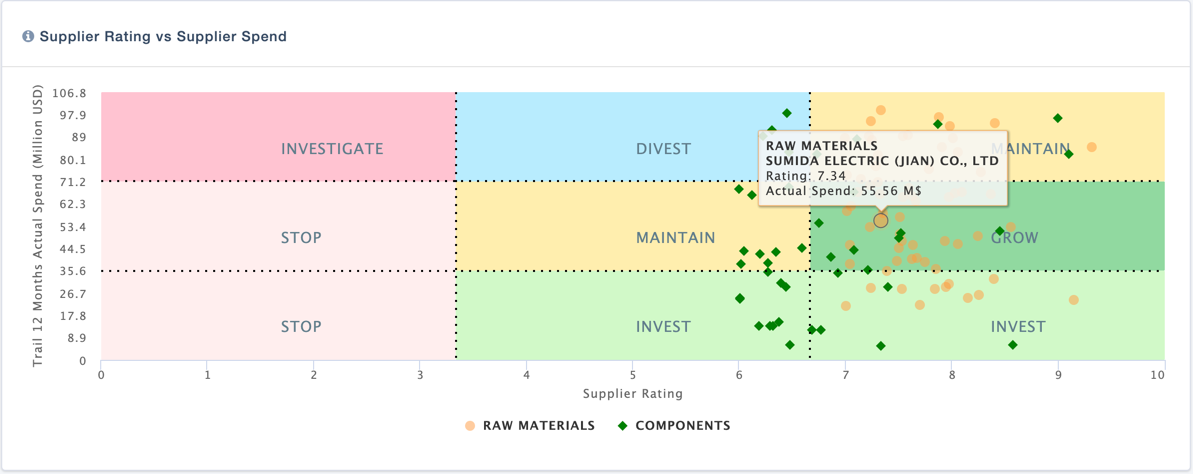The height and width of the screenshot is (474, 1193).
Task: Select the highlighted Sumida Electric data point
Action: pyautogui.click(x=880, y=220)
